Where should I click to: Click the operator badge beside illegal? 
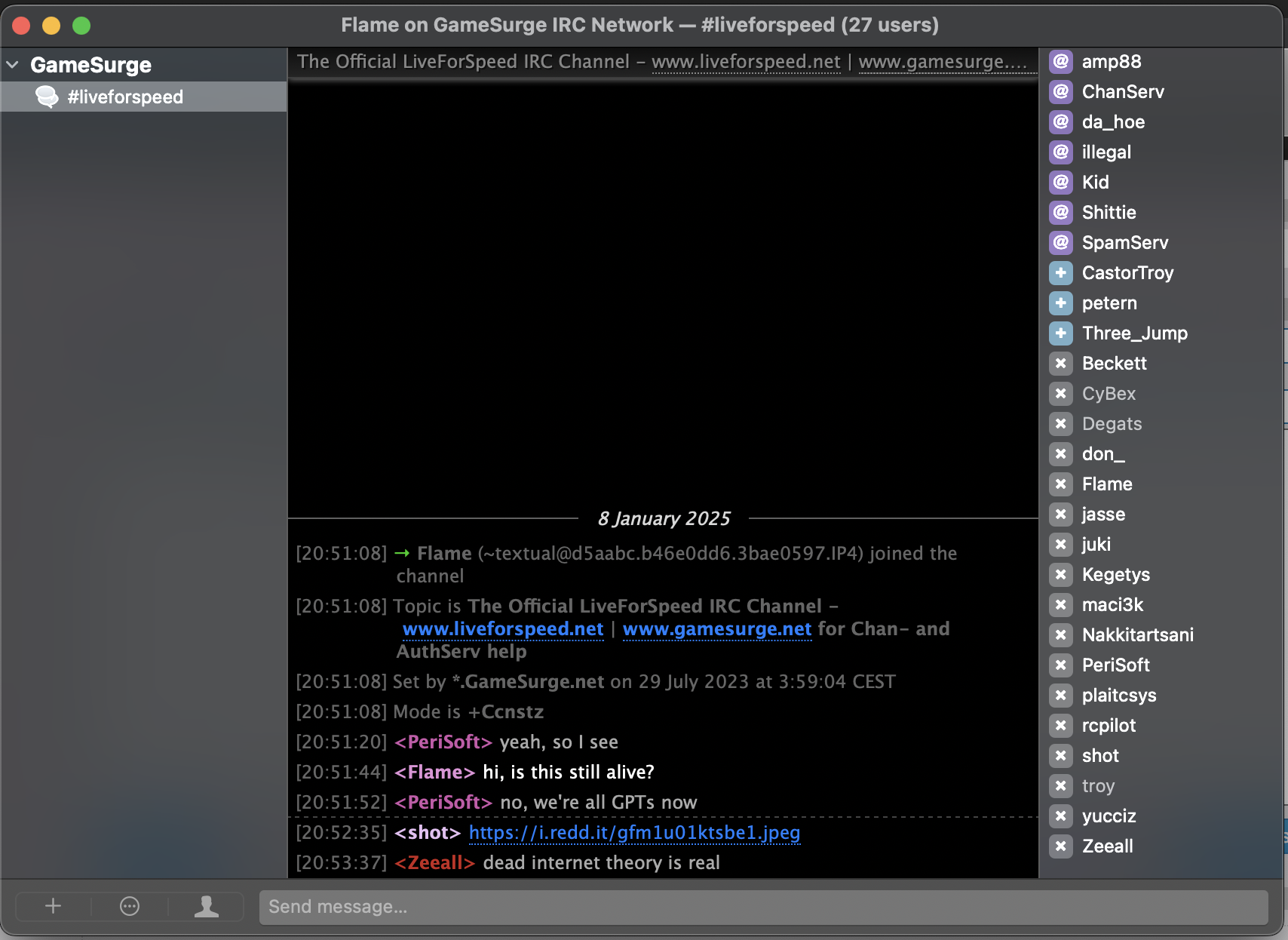1061,152
